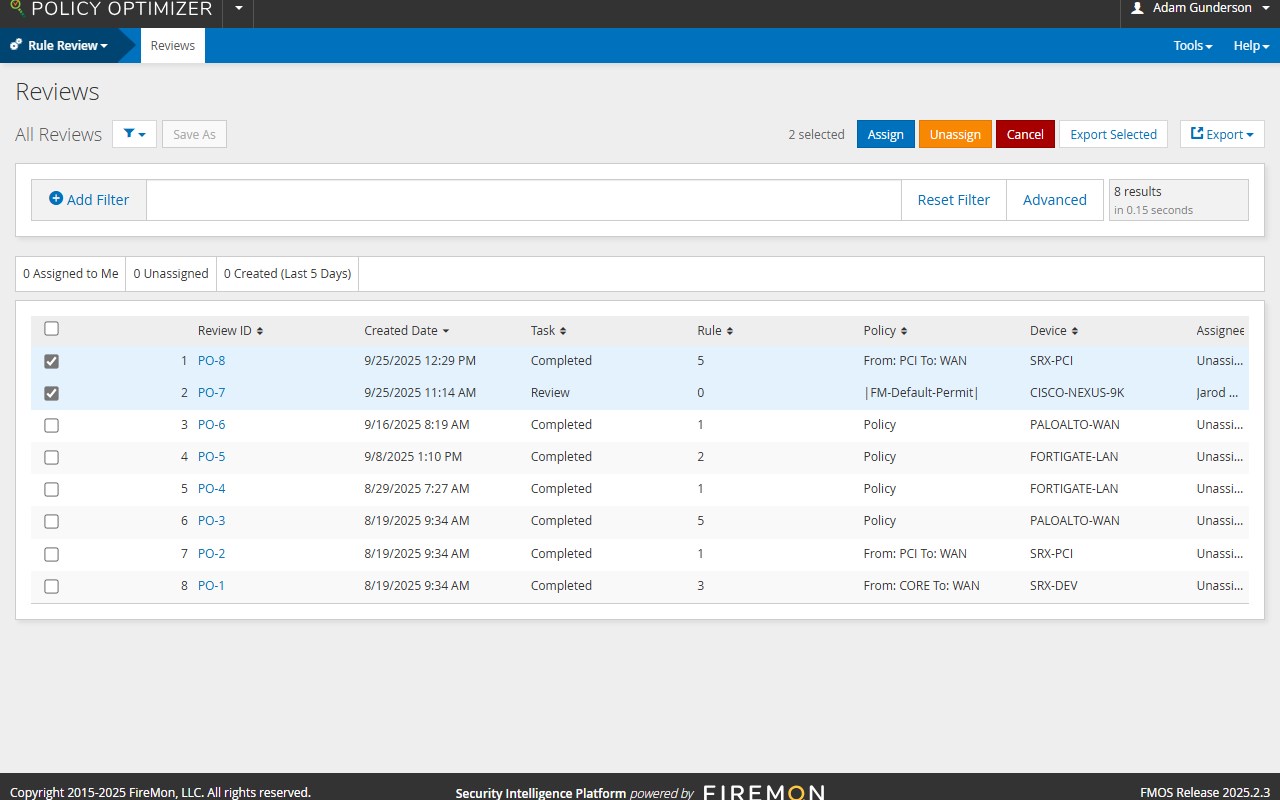1280x800 pixels.
Task: Click the plus icon on Add Filter
Action: coord(56,199)
